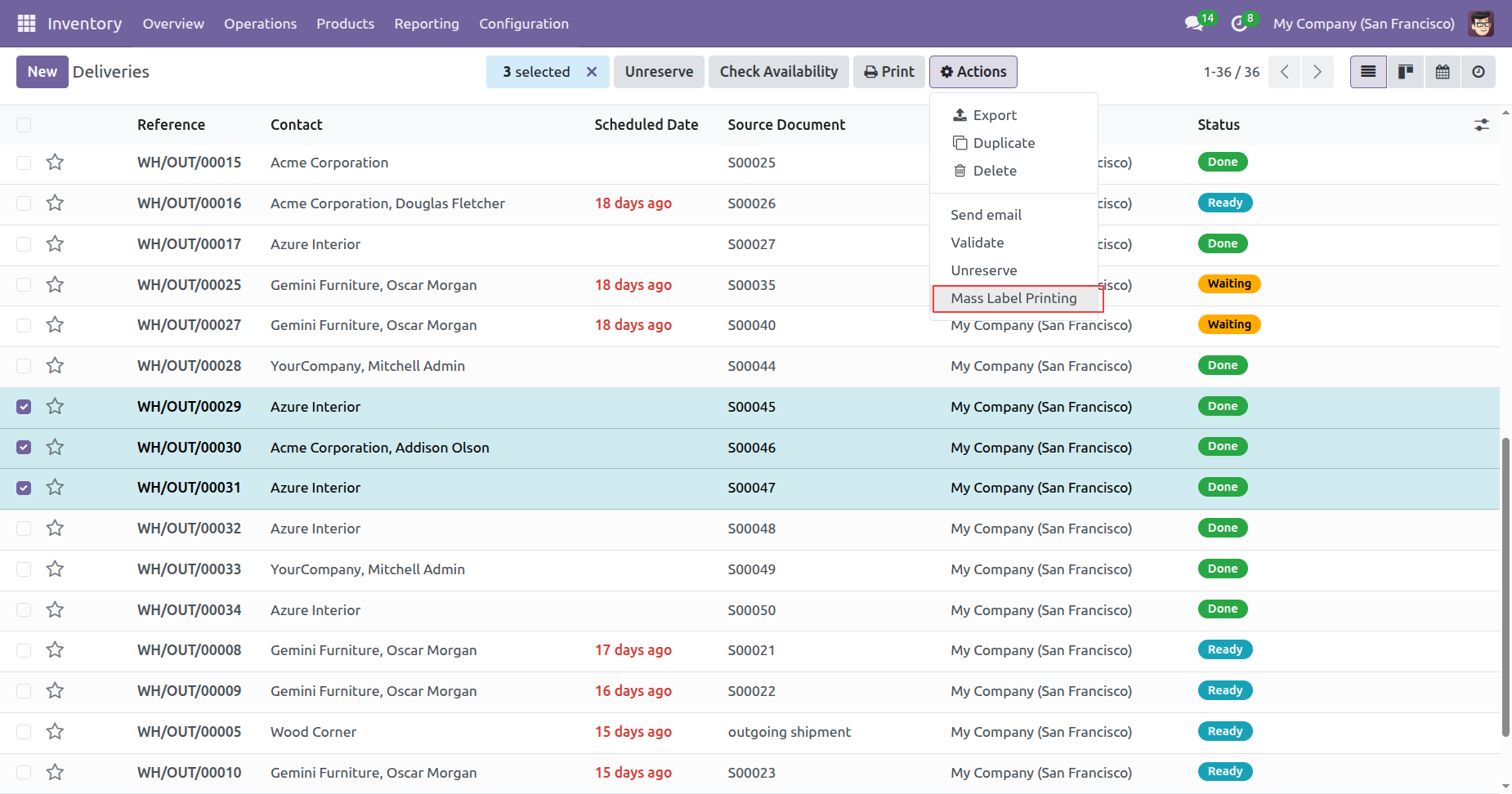Switch to calendar view
Viewport: 1512px width, 794px height.
1443,72
